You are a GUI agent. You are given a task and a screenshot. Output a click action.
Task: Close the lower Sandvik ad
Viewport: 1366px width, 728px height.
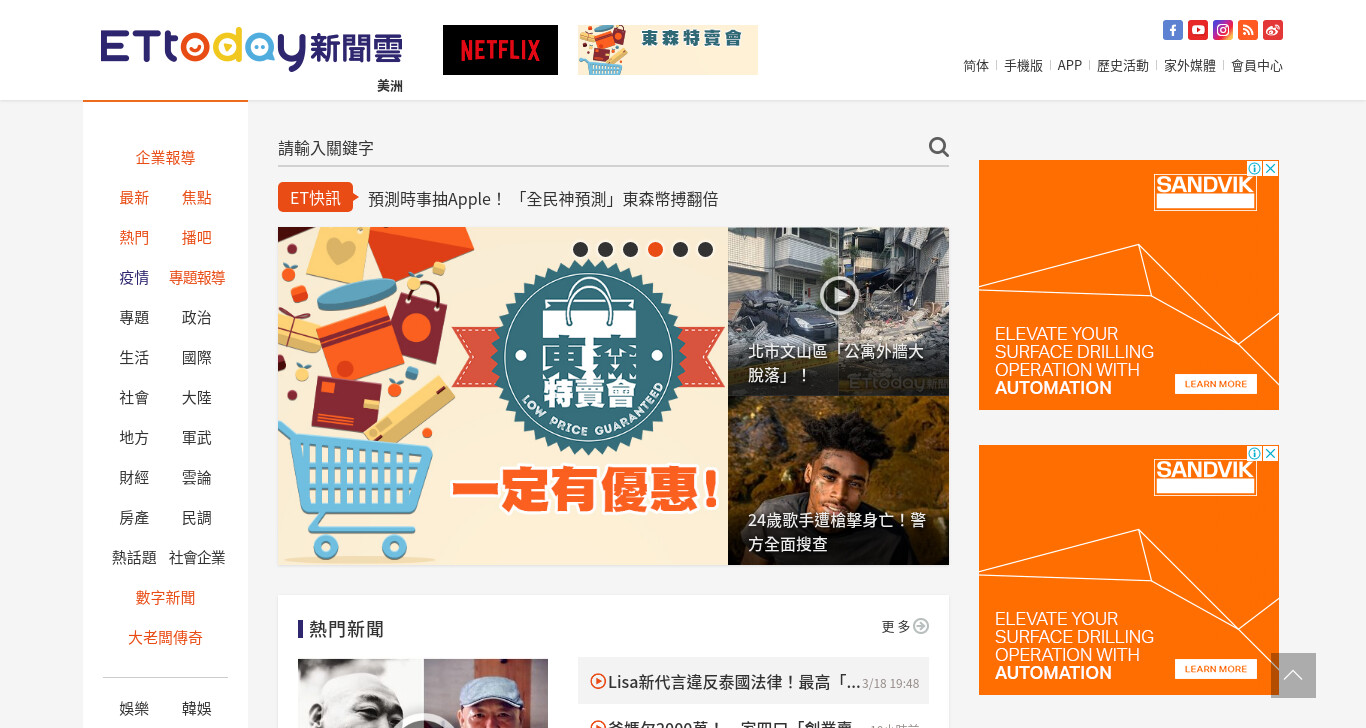pyautogui.click(x=1271, y=453)
